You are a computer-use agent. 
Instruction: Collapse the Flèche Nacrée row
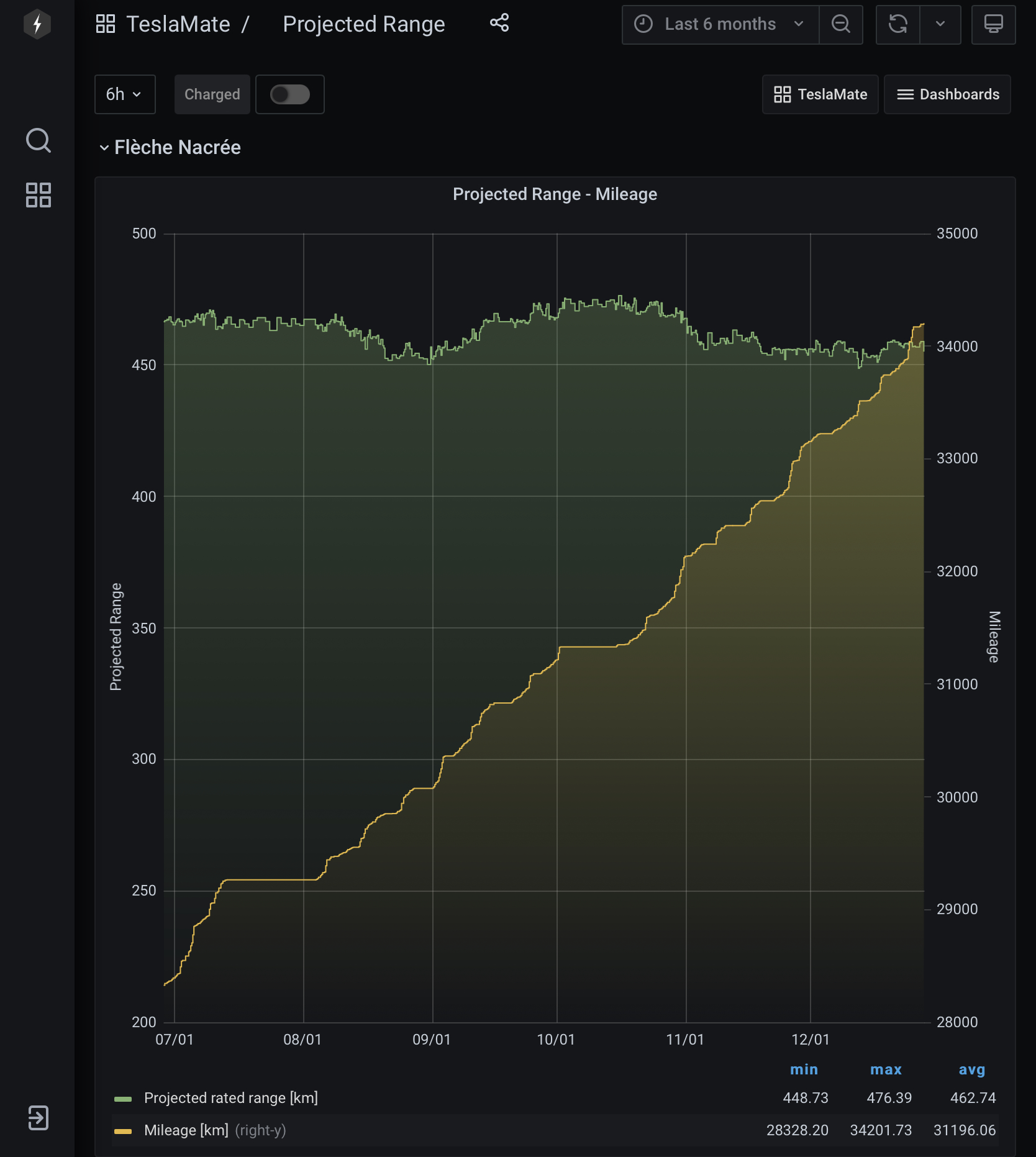[x=170, y=147]
